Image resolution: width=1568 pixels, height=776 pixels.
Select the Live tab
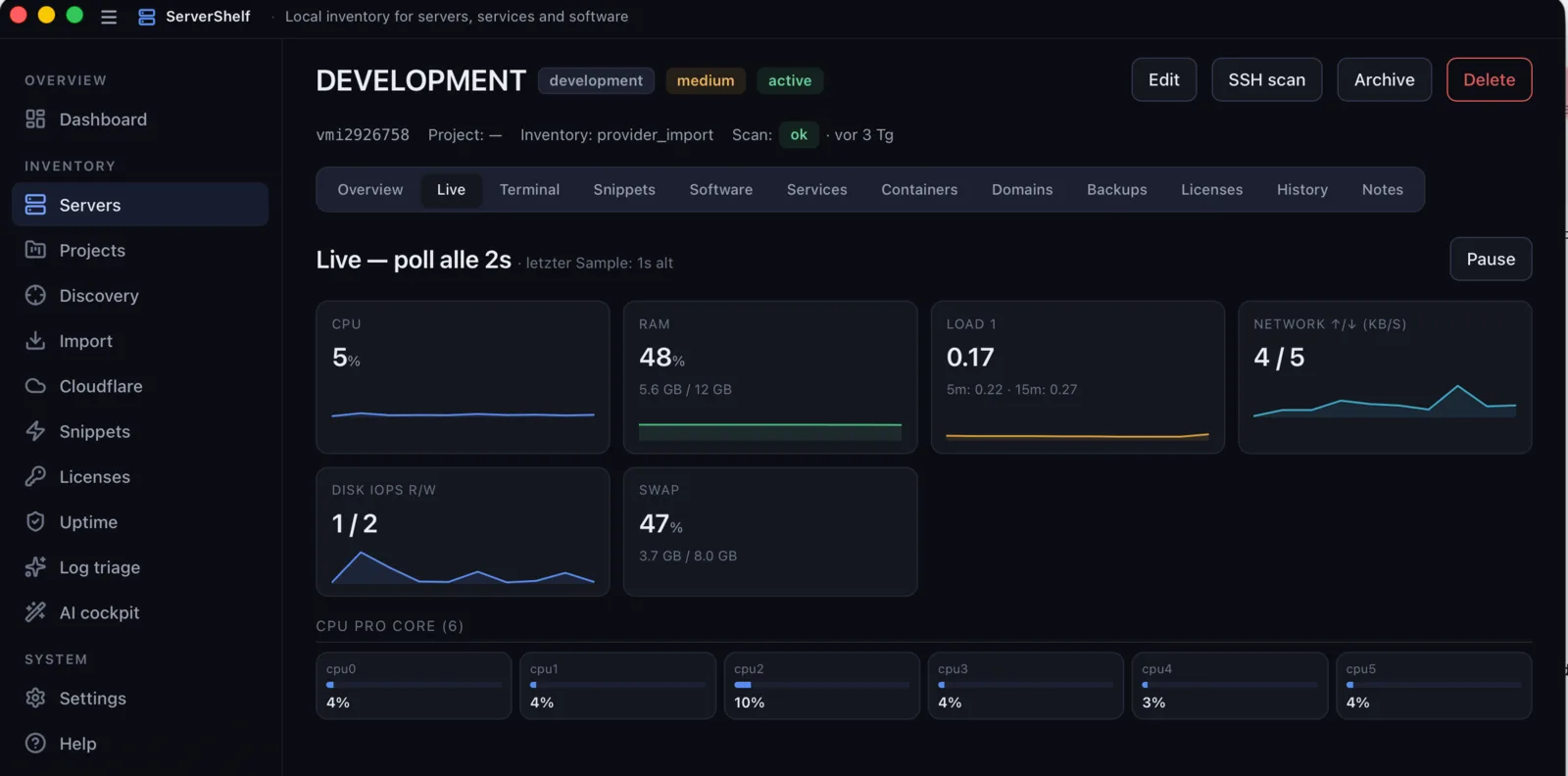click(451, 189)
